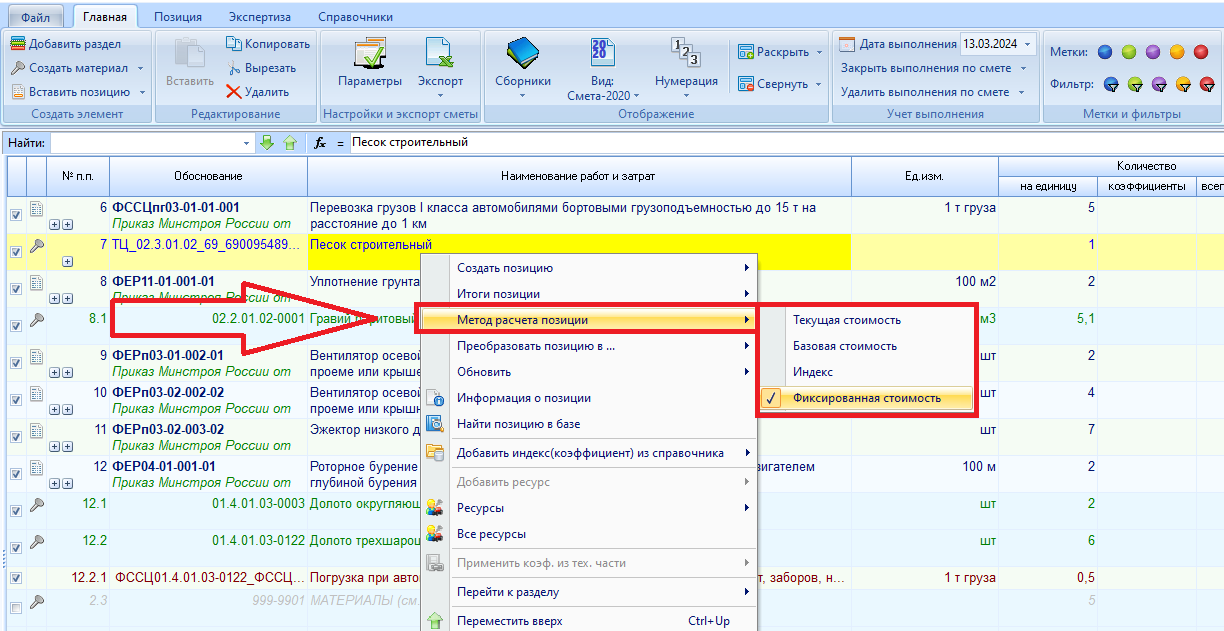The image size is (1224, 631).
Task: Click the Удалить red cross icon
Action: tap(234, 92)
